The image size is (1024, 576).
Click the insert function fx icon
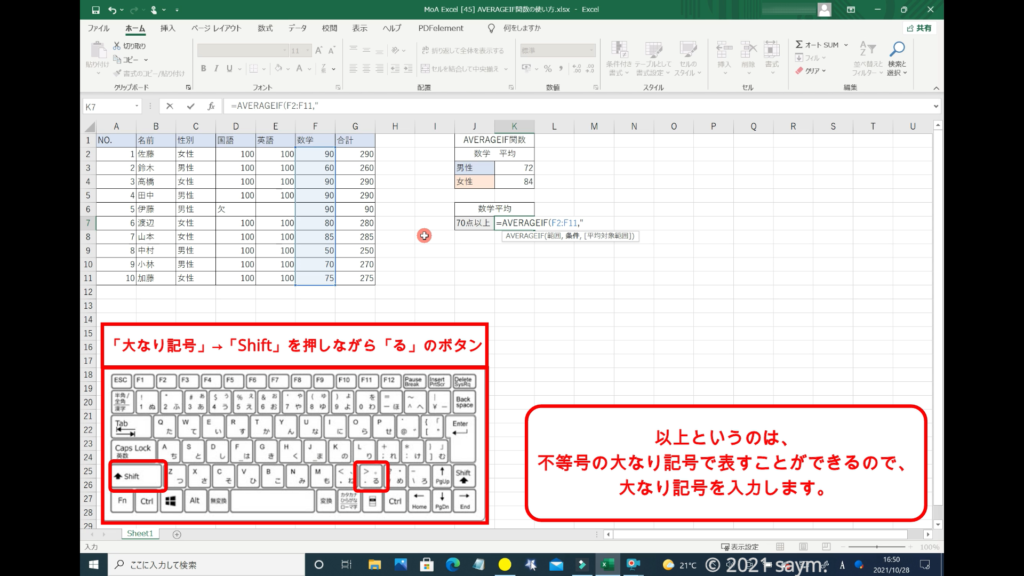211,106
